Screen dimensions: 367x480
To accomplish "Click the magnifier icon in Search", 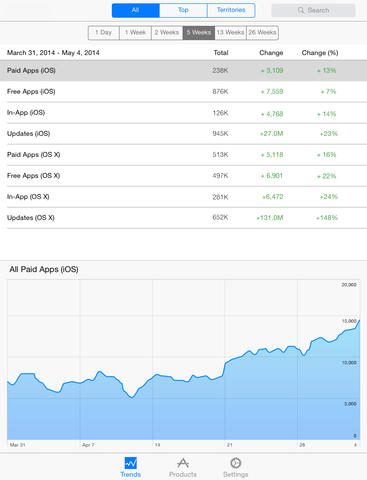I will pyautogui.click(x=301, y=10).
